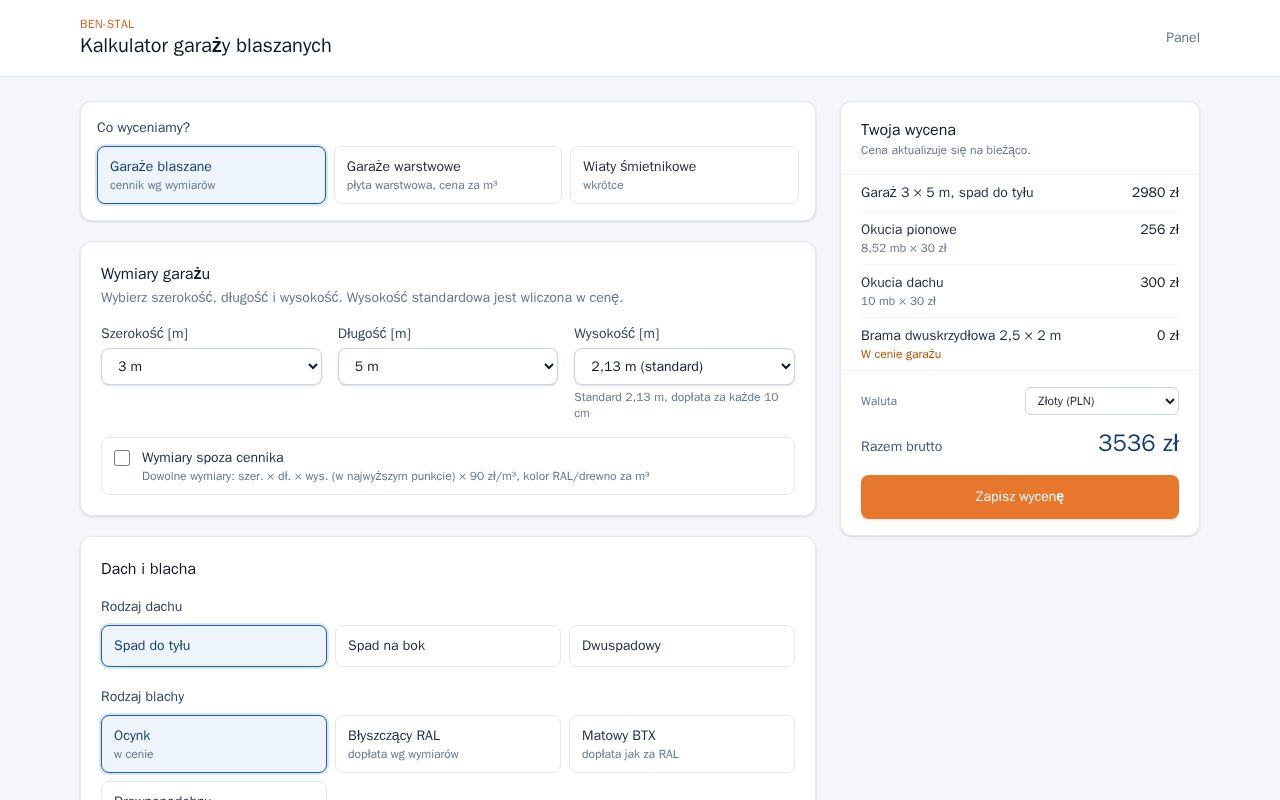Click the Okucia pionowe quote row
This screenshot has width=1280, height=800.
coord(1020,238)
